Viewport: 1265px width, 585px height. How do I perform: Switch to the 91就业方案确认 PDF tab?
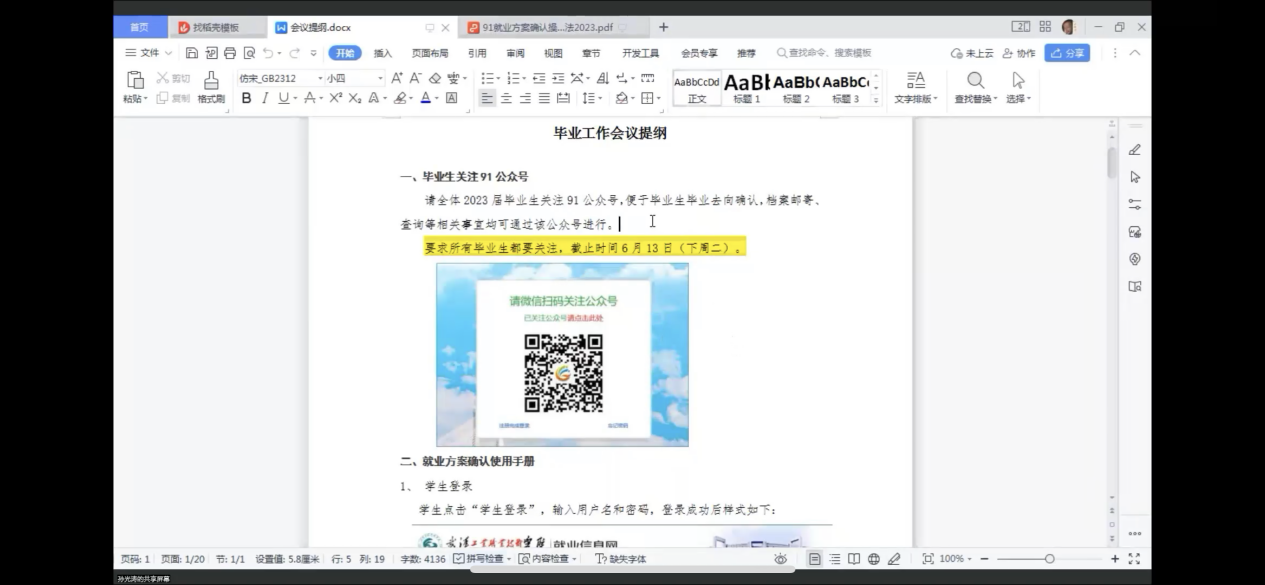click(x=545, y=27)
